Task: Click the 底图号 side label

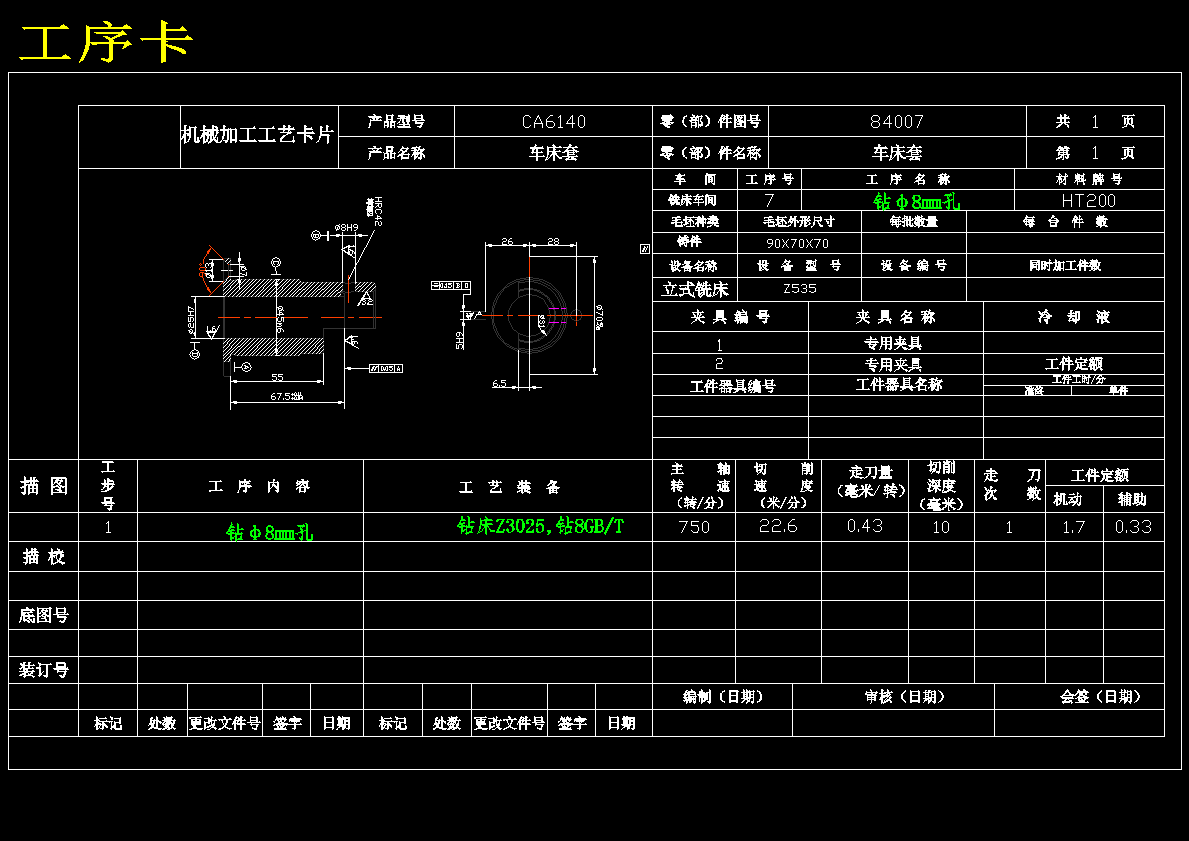Action: point(44,615)
